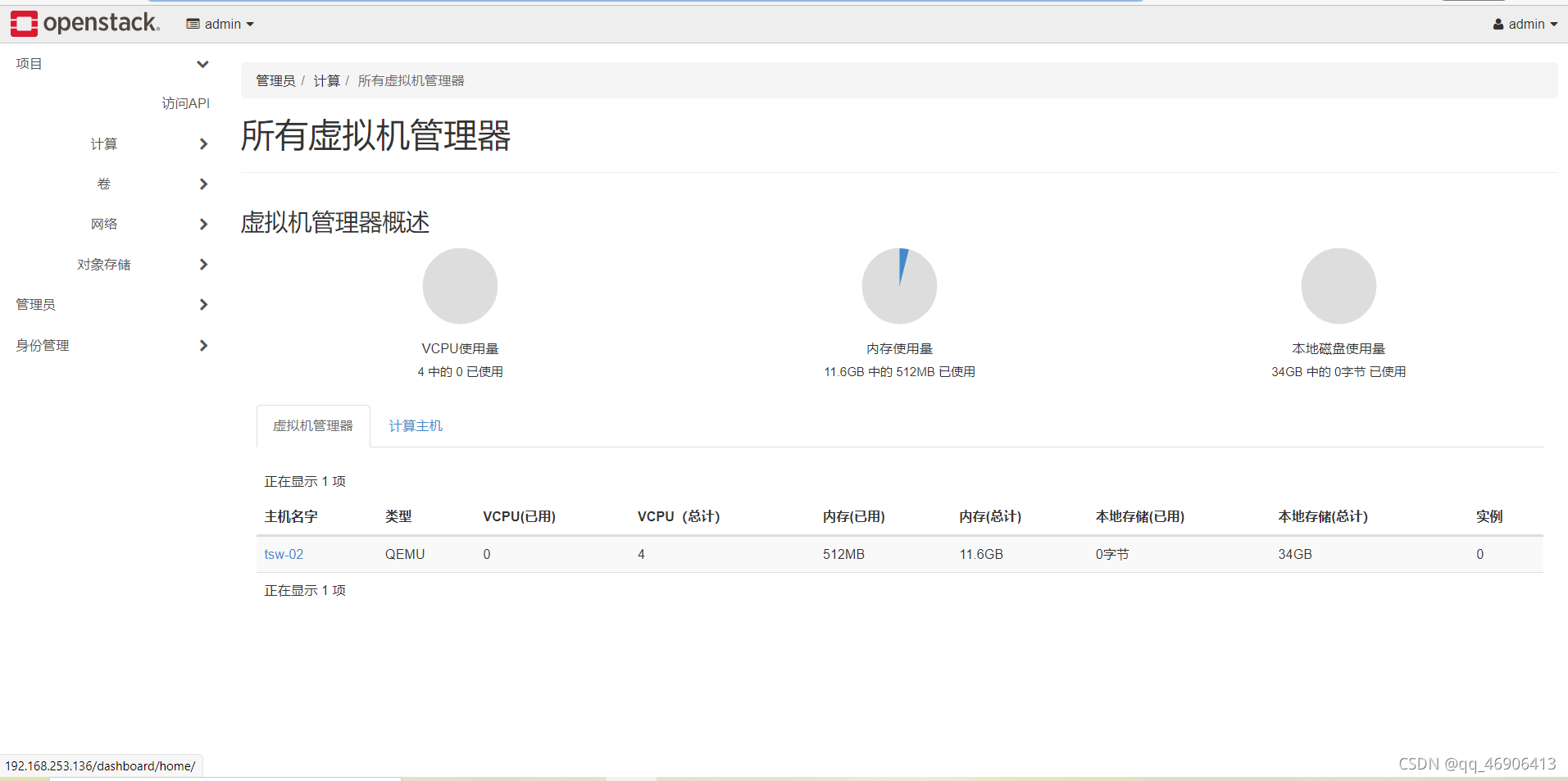
Task: Click the OpenStack logo
Action: point(83,23)
